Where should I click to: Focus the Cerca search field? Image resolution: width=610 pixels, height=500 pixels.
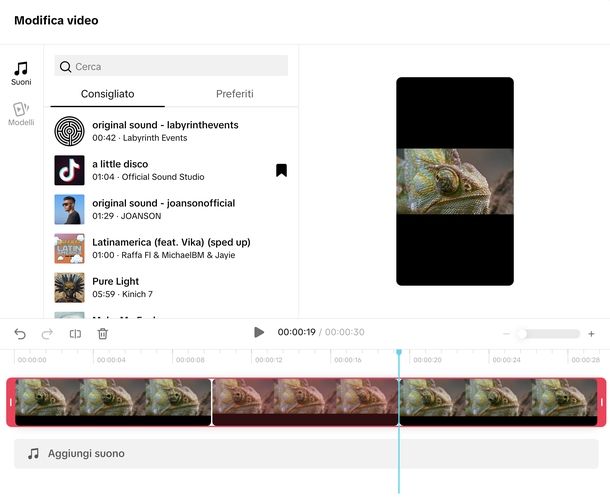coord(171,66)
